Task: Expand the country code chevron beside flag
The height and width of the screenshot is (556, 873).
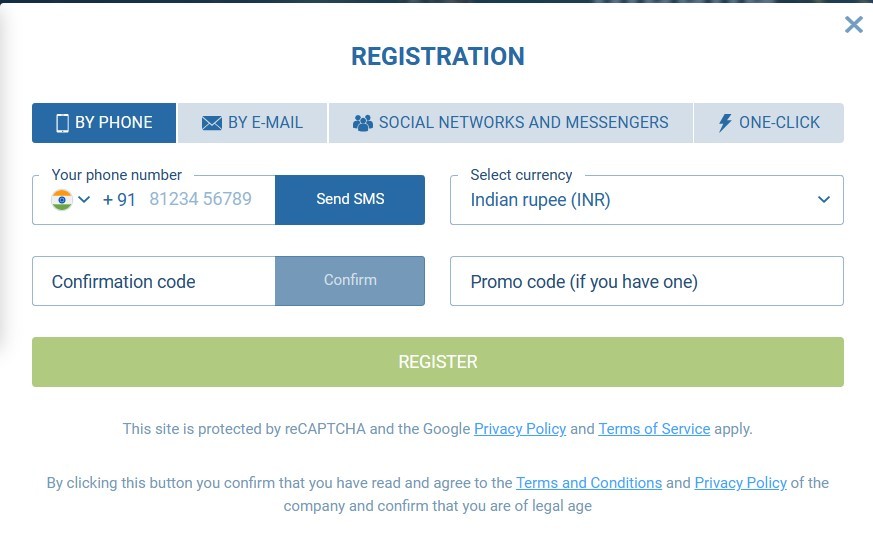Action: (84, 199)
